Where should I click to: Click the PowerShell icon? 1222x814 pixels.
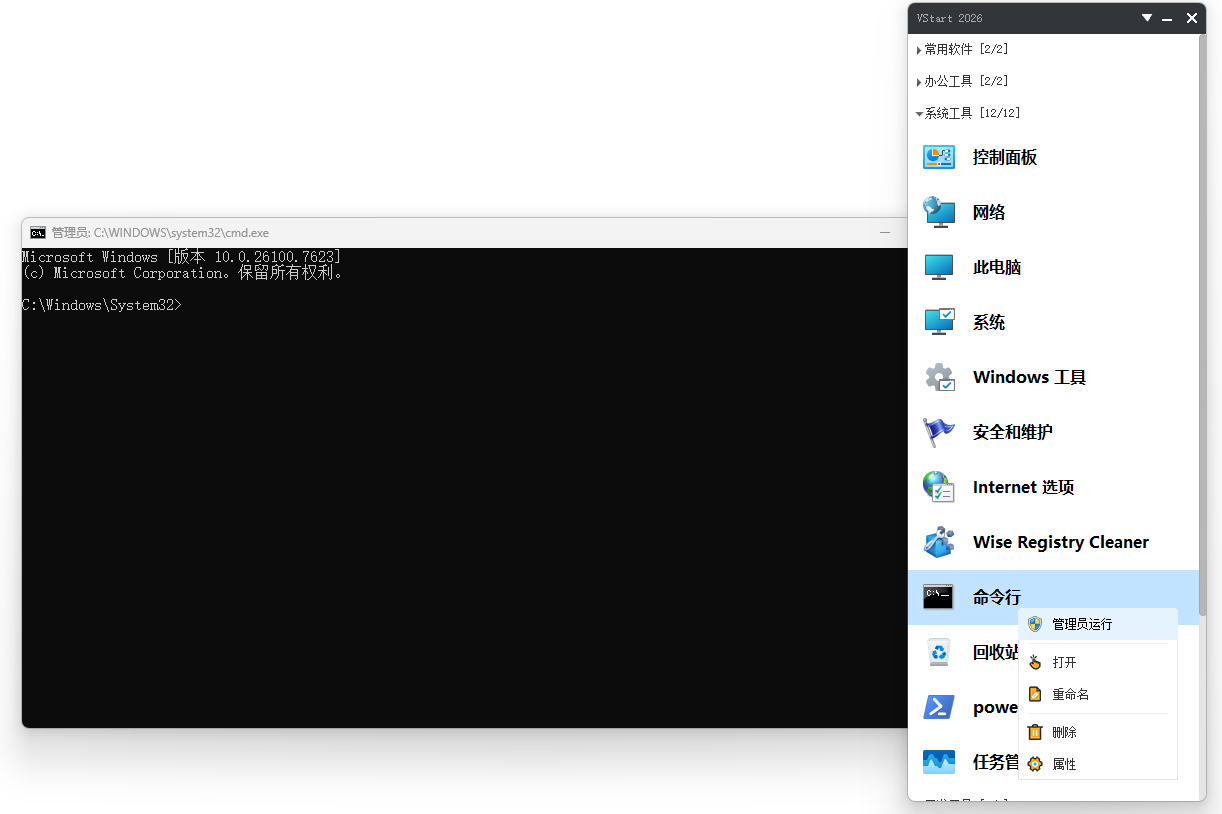939,707
